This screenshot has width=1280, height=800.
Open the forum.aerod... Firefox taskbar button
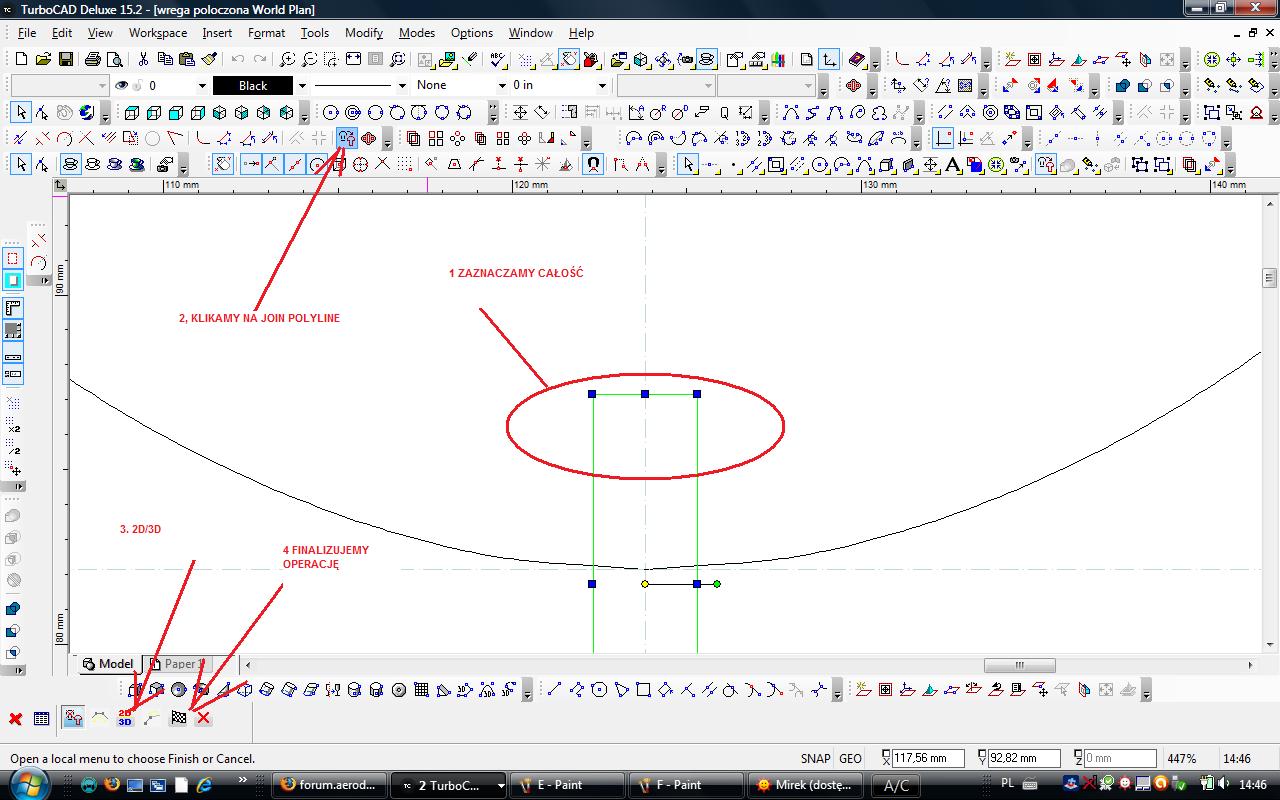[x=329, y=785]
